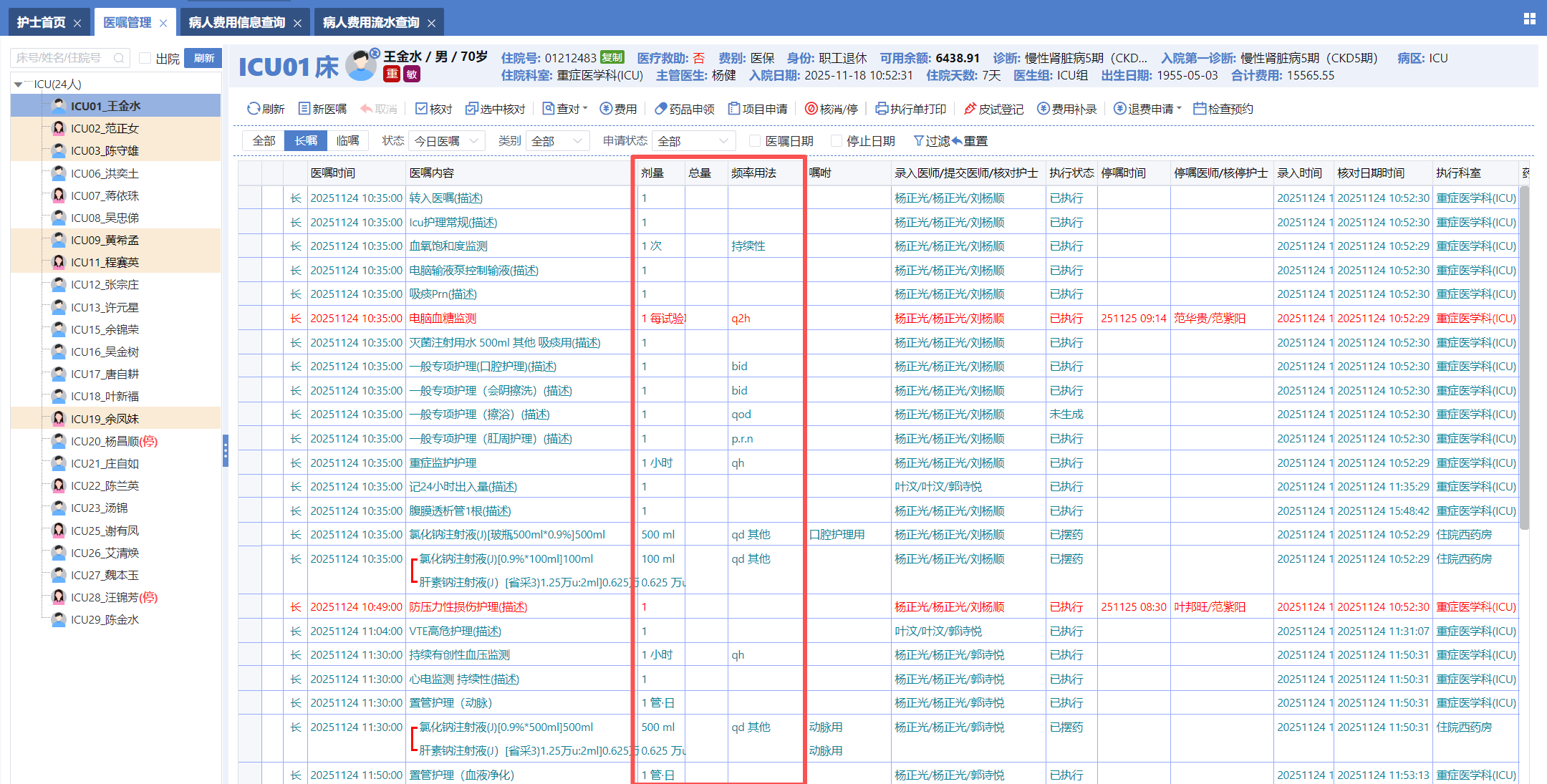
Task: Click the top-right grid apps icon
Action: [1529, 19]
